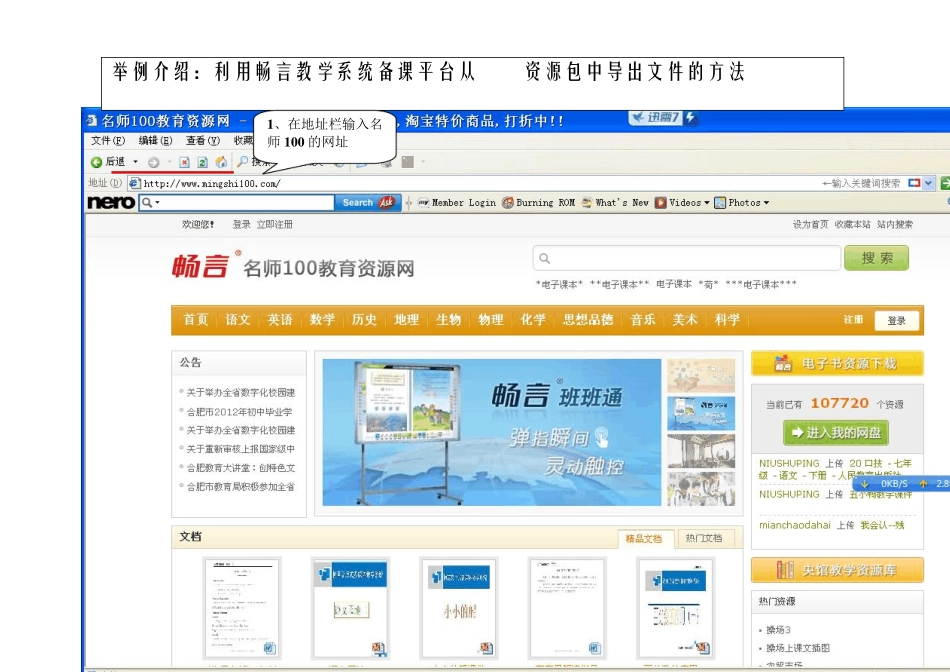Viewport: 950px width, 672px height.
Task: Switch to the 精品文档 tab
Action: [x=644, y=538]
